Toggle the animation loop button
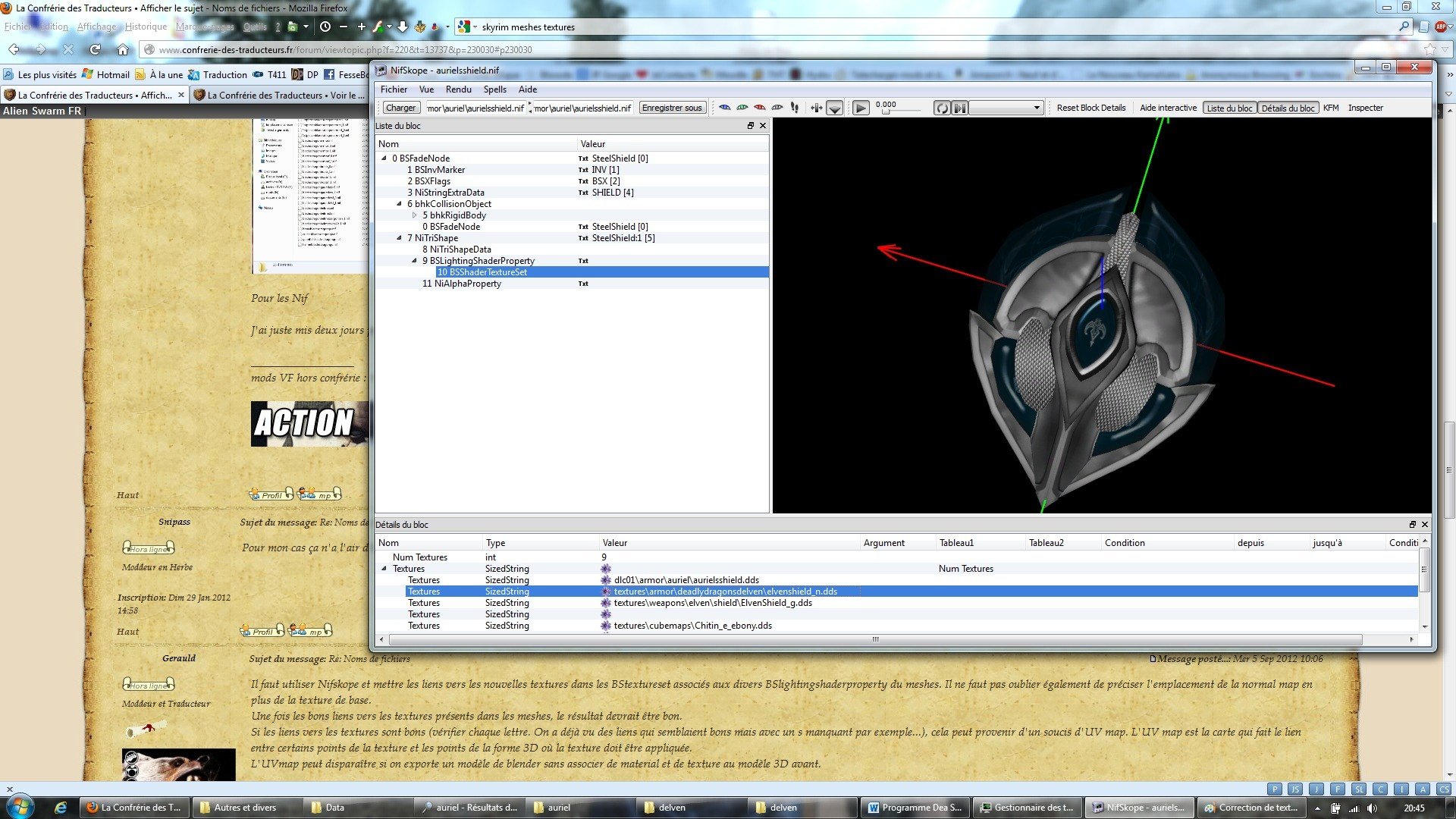 942,108
